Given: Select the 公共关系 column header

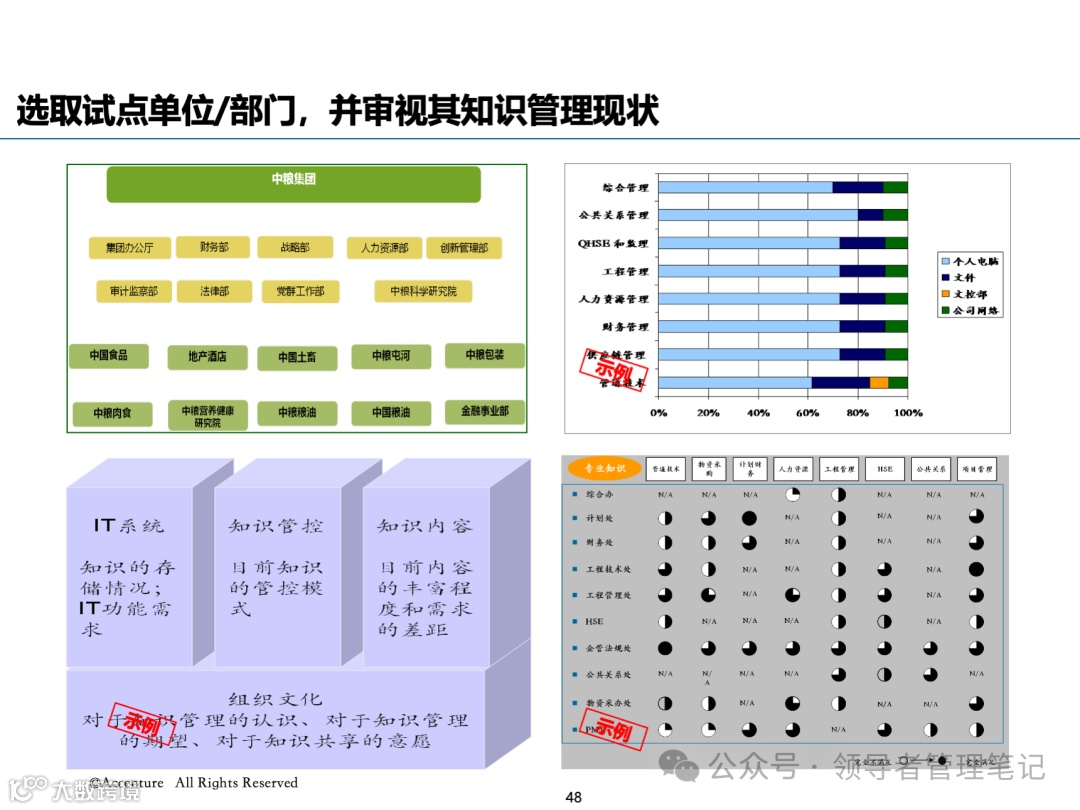Looking at the screenshot, I should (931, 469).
